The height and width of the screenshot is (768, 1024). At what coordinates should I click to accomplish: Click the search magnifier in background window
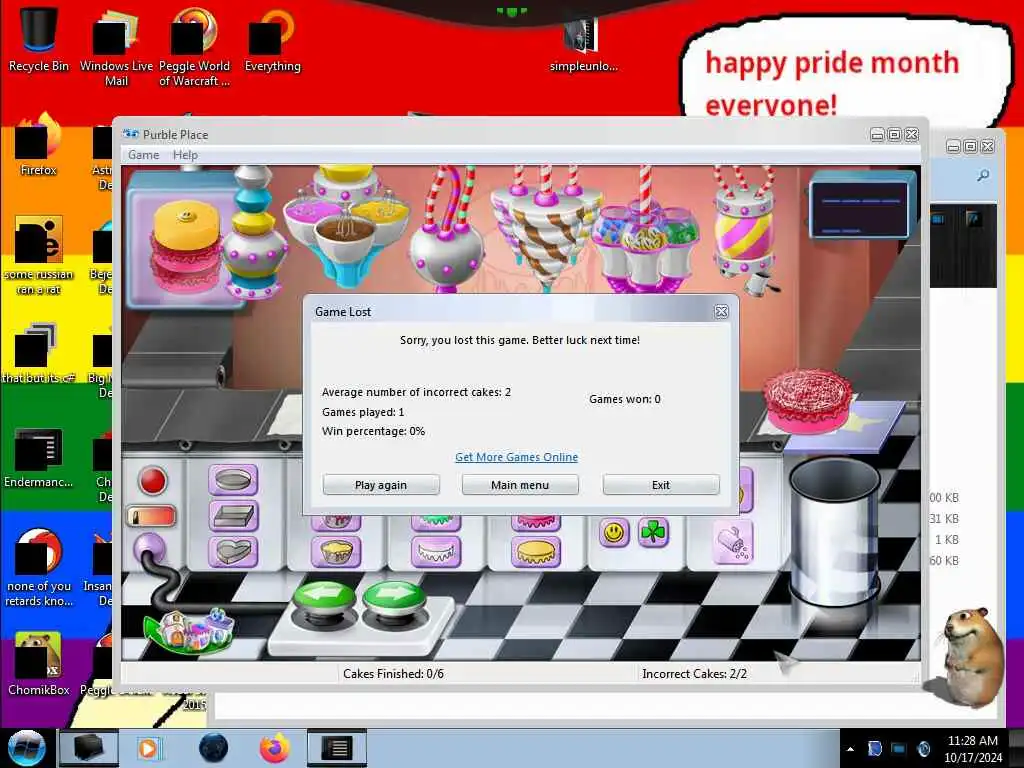(983, 175)
